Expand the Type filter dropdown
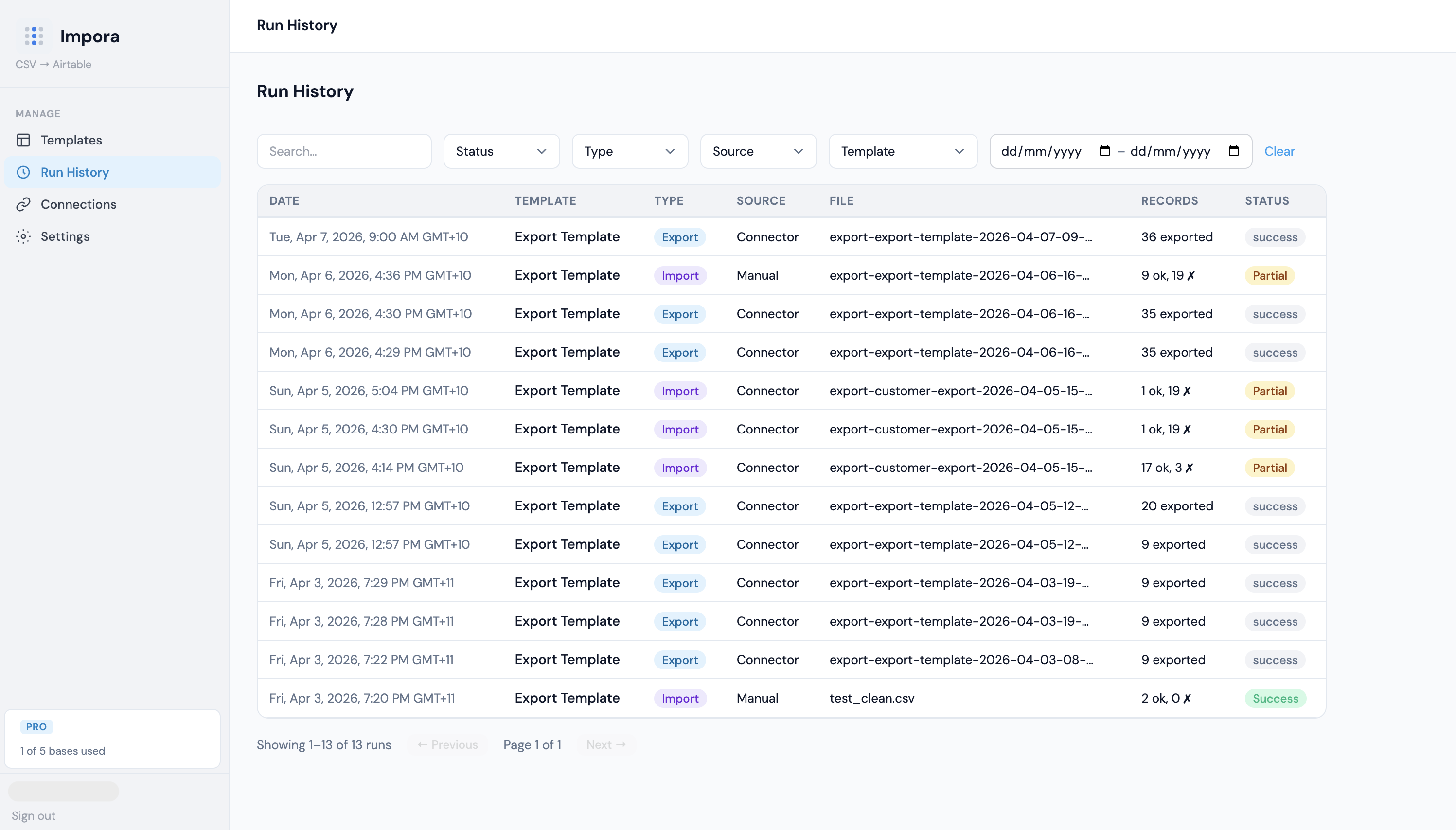 (630, 151)
